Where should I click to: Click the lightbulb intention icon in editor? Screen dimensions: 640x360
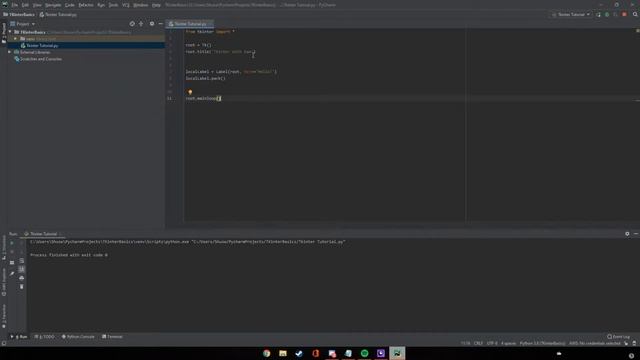(190, 92)
